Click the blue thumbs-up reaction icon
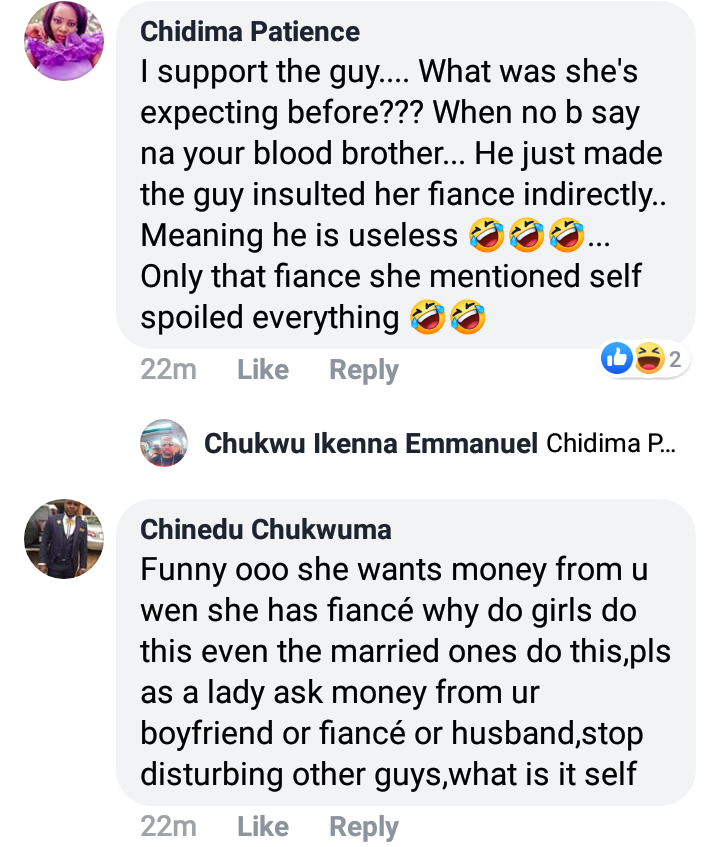Screen dimensions: 720x847 point(617,358)
